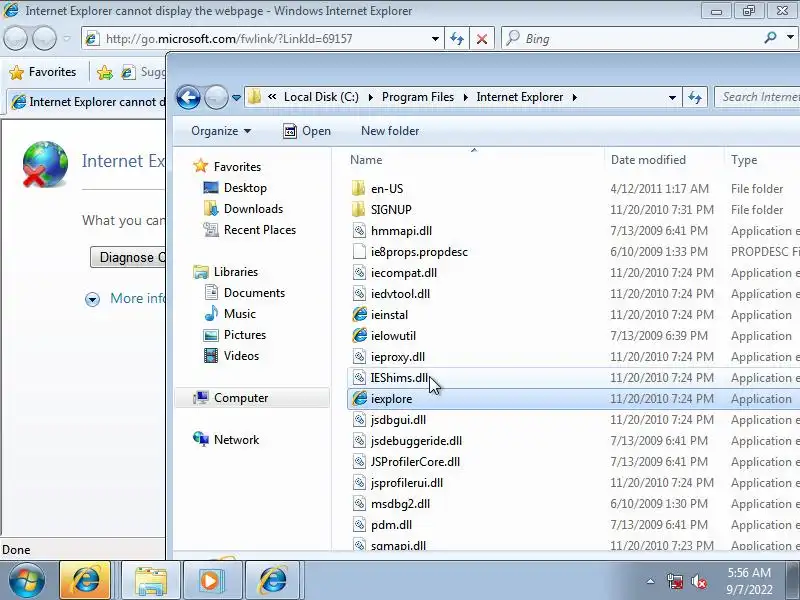Select ieproxy.dll file icon
This screenshot has height=600, width=800.
tap(359, 357)
